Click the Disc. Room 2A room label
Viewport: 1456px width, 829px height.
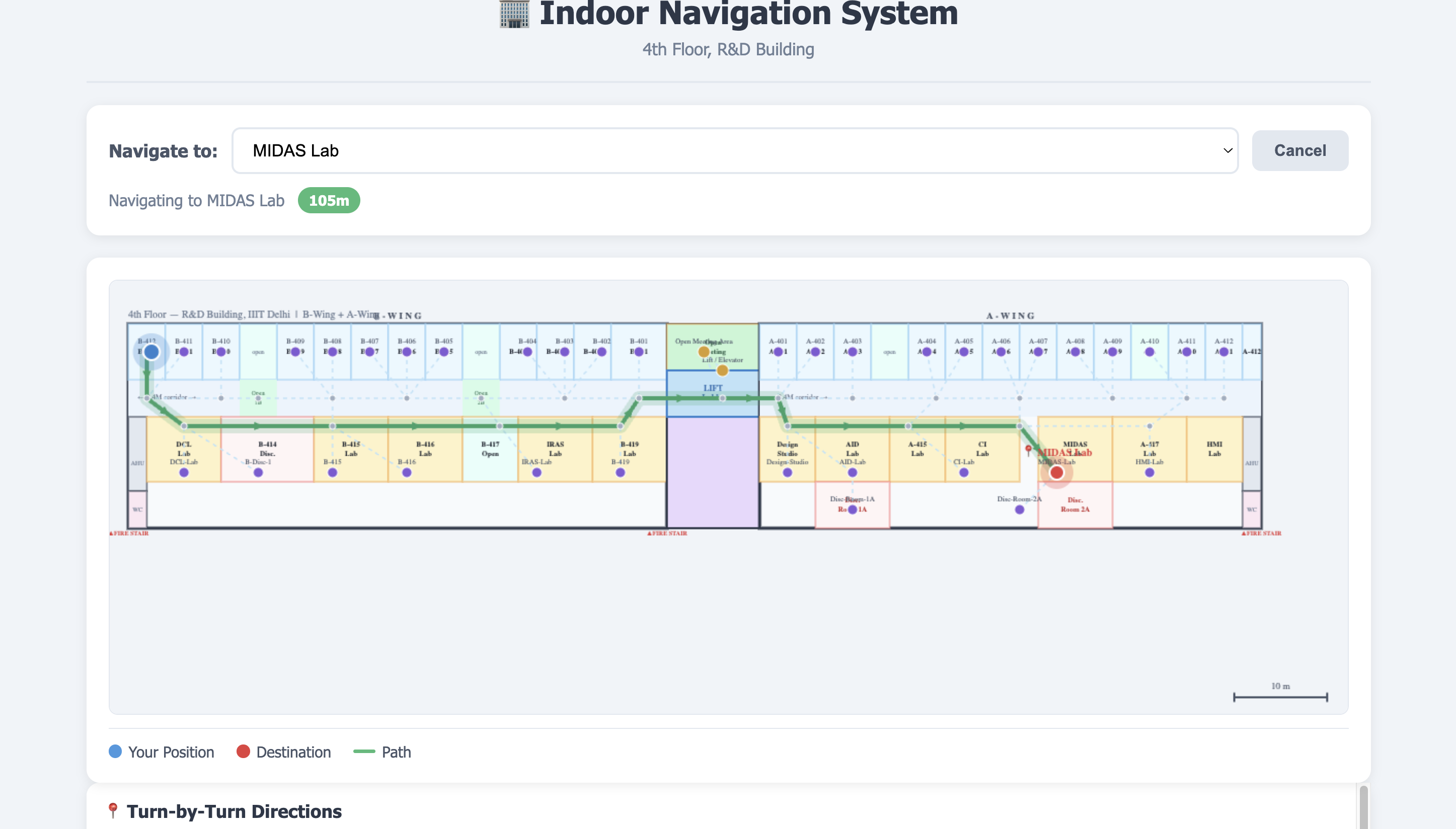point(1075,505)
